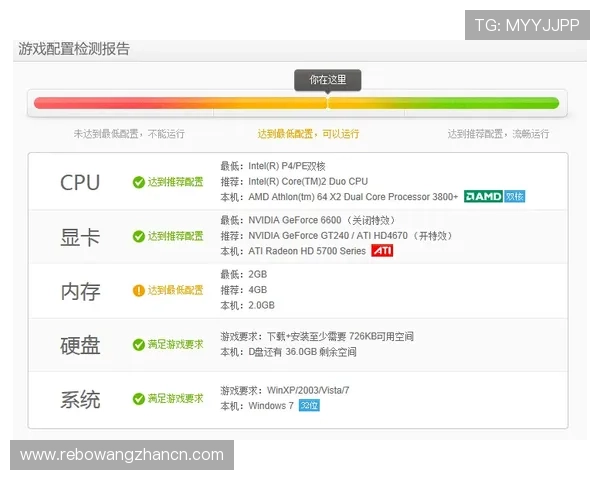Image resolution: width=600 pixels, height=480 pixels.
Task: Click the D盘还有 36.0GB 剩余空间 line
Action: coord(289,352)
